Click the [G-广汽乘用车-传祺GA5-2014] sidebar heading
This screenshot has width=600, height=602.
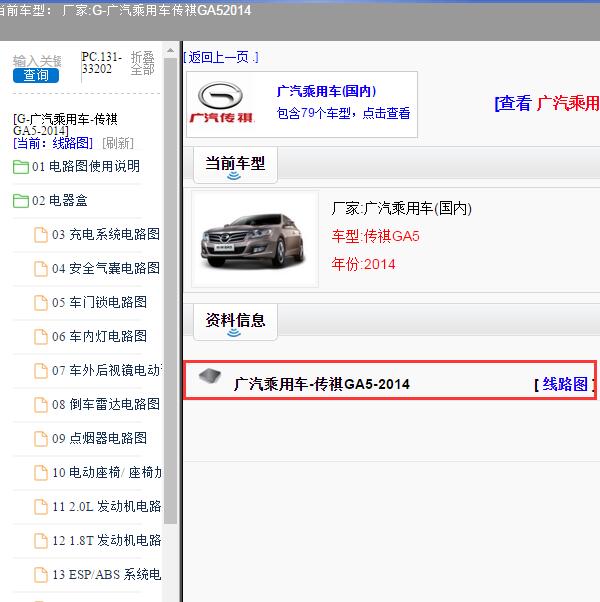(x=65, y=125)
